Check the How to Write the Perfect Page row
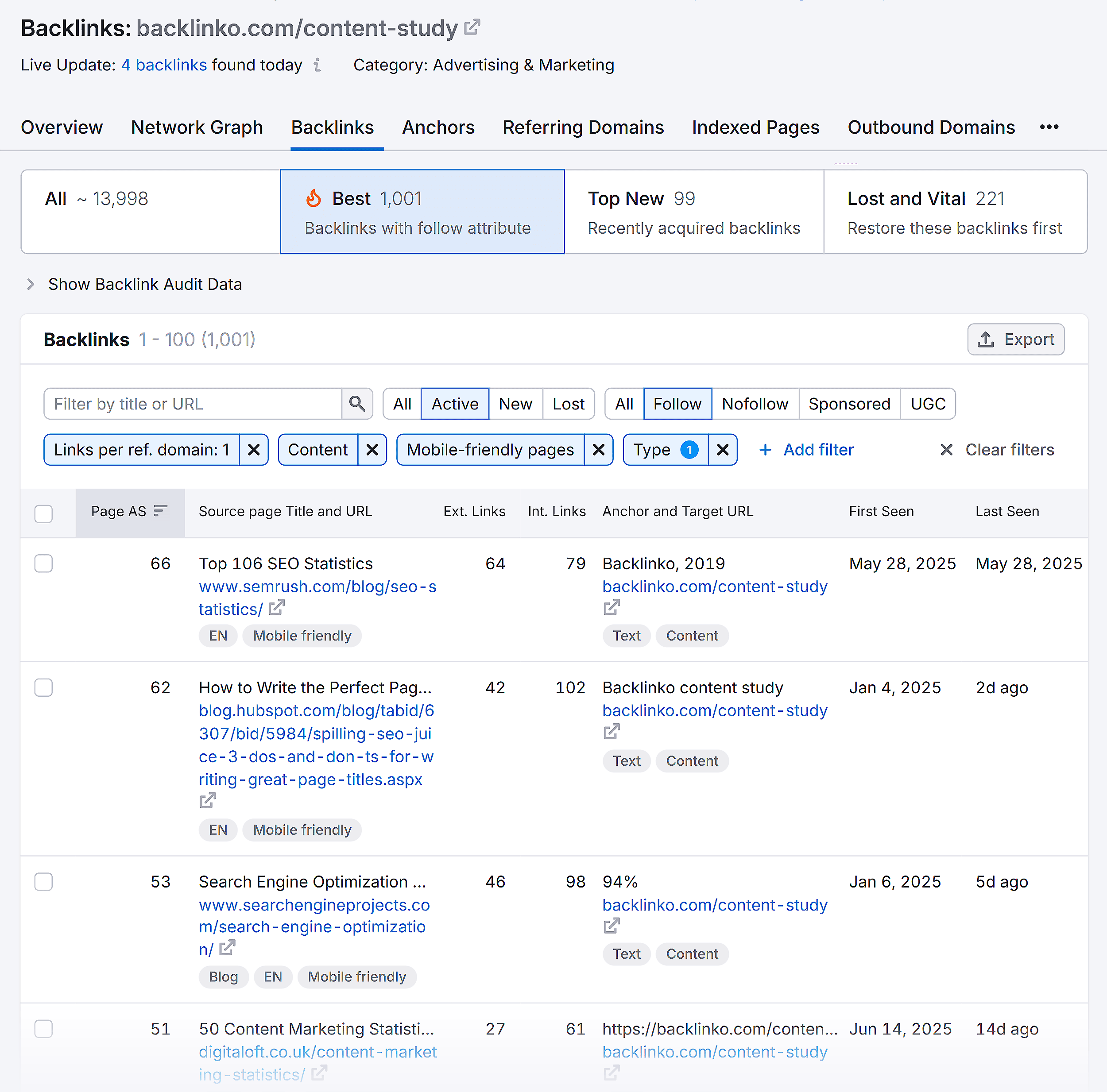Screen dimensions: 1107x1092 tap(43, 687)
